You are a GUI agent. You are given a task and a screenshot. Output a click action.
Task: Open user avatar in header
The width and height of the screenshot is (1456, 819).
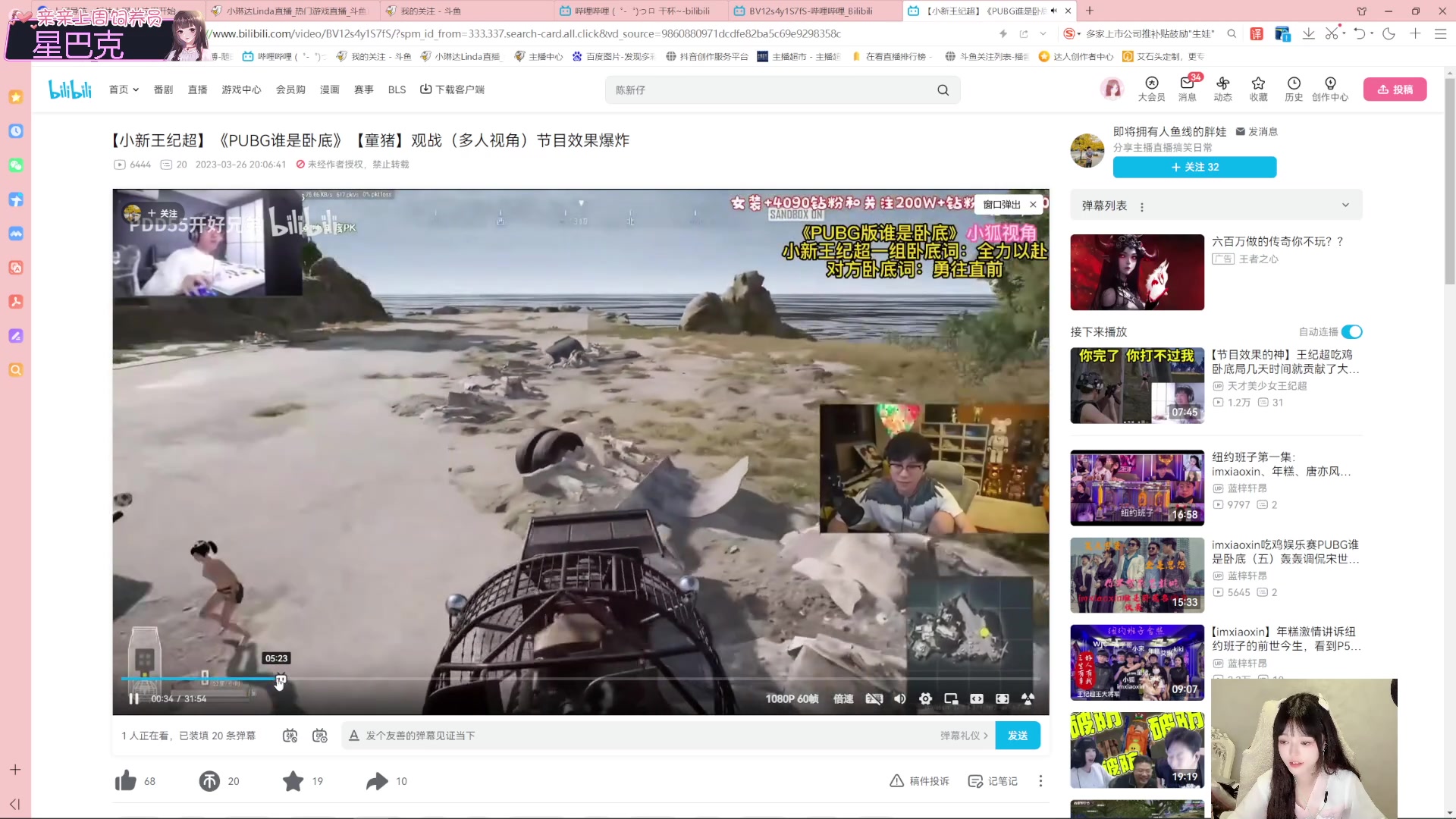pos(1112,89)
